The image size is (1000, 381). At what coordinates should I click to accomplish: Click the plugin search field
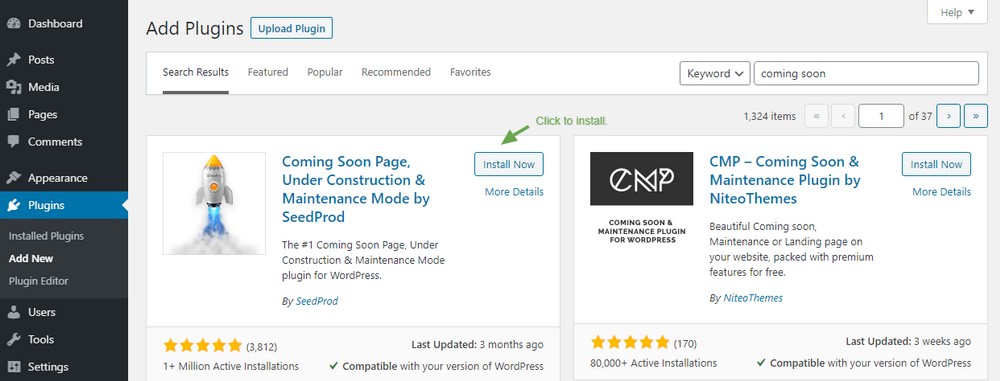click(866, 73)
